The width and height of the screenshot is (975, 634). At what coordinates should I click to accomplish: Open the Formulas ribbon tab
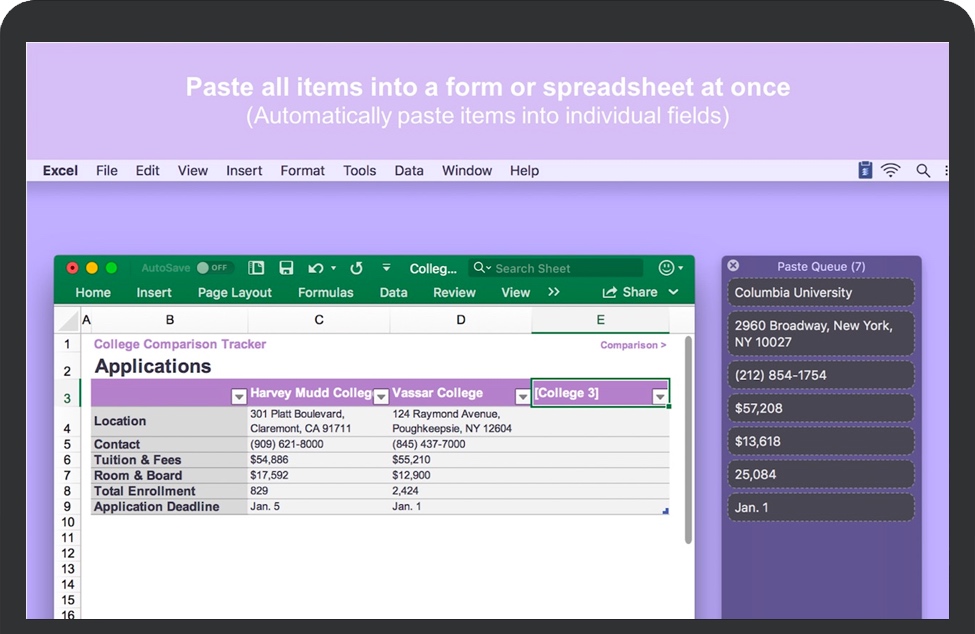[x=325, y=292]
